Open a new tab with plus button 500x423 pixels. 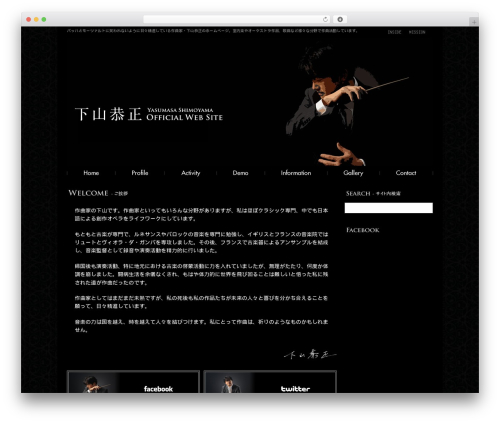[474, 22]
